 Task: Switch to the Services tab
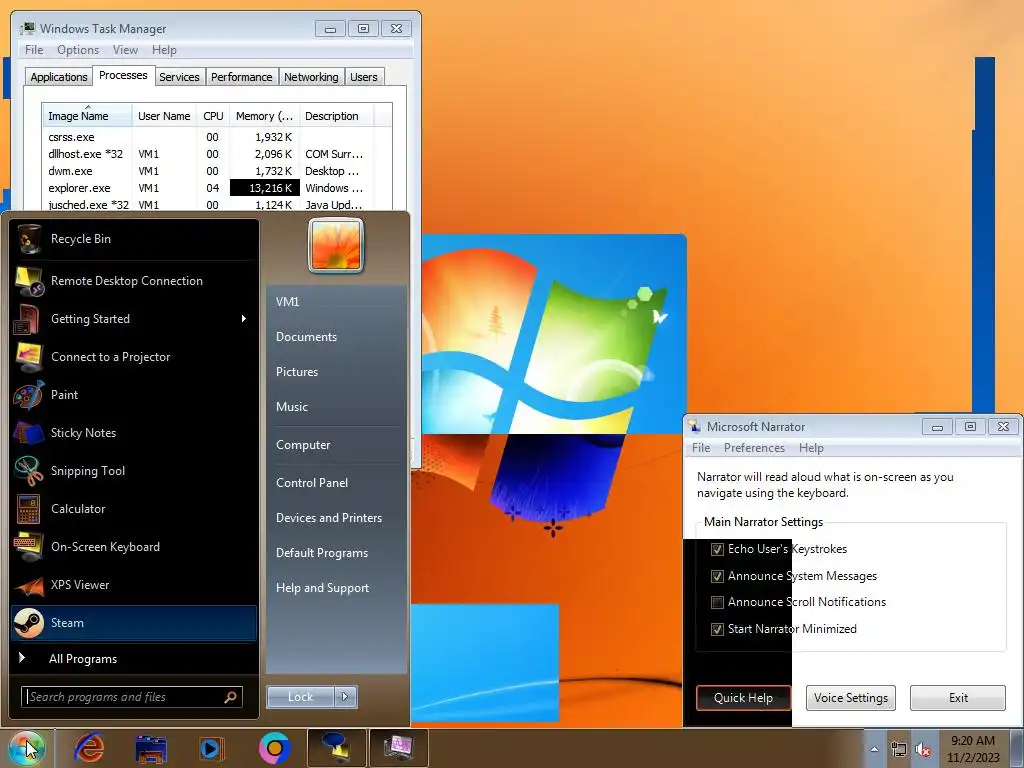[x=179, y=77]
